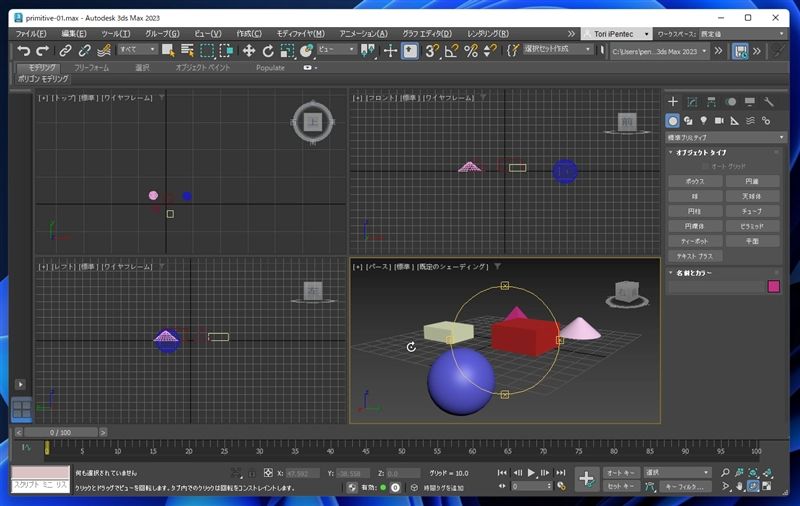The image size is (800, 506).
Task: Switch to the オブジェクト ペイント ribbon tab
Action: pyautogui.click(x=203, y=67)
